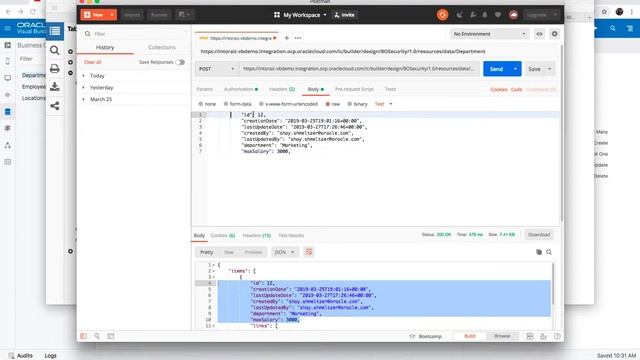Screen dimensions: 640x360
Task: Click the Download response button
Action: pos(539,235)
